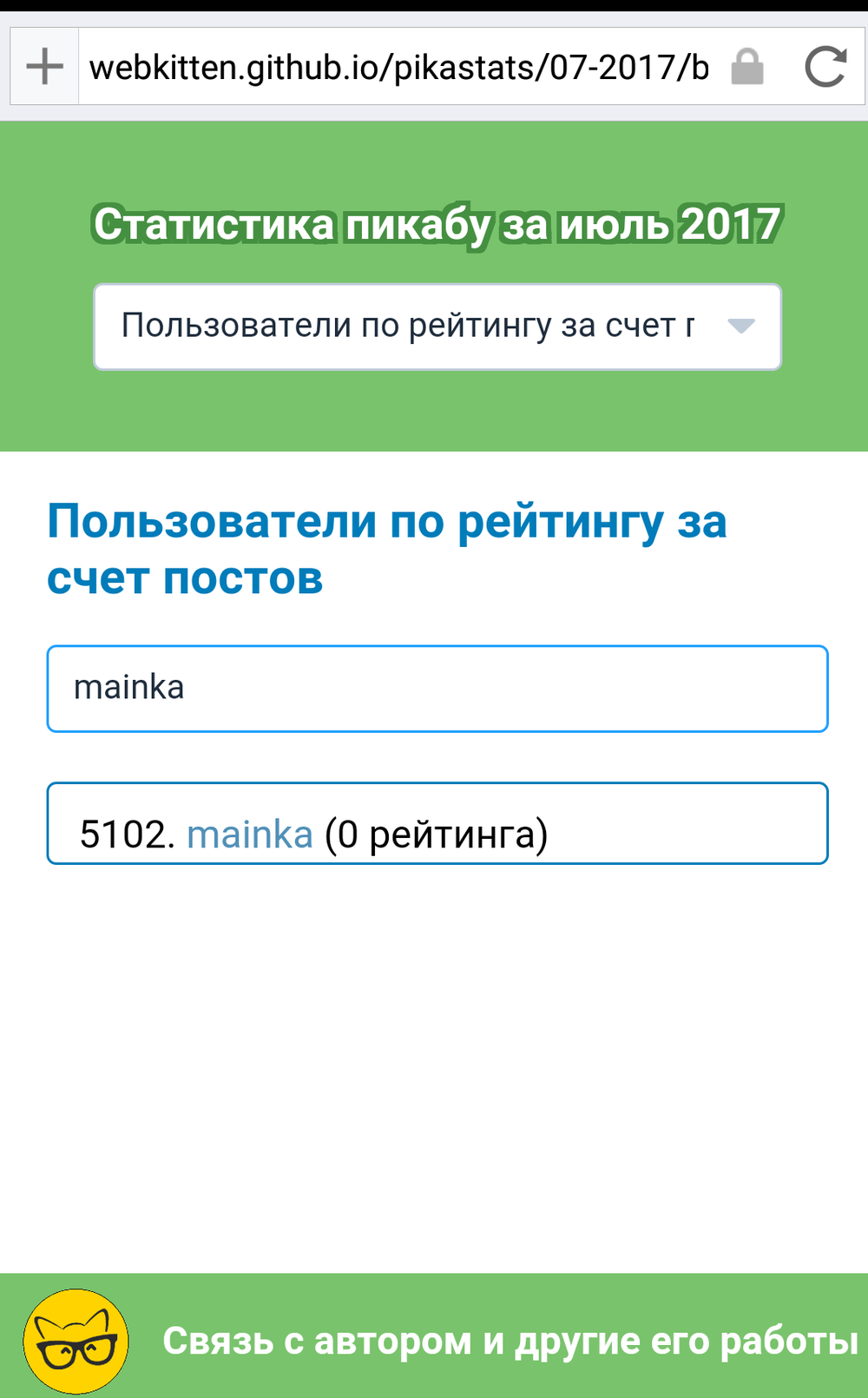The image size is (868, 1398).
Task: Click the padlock security icon
Action: click(x=746, y=67)
